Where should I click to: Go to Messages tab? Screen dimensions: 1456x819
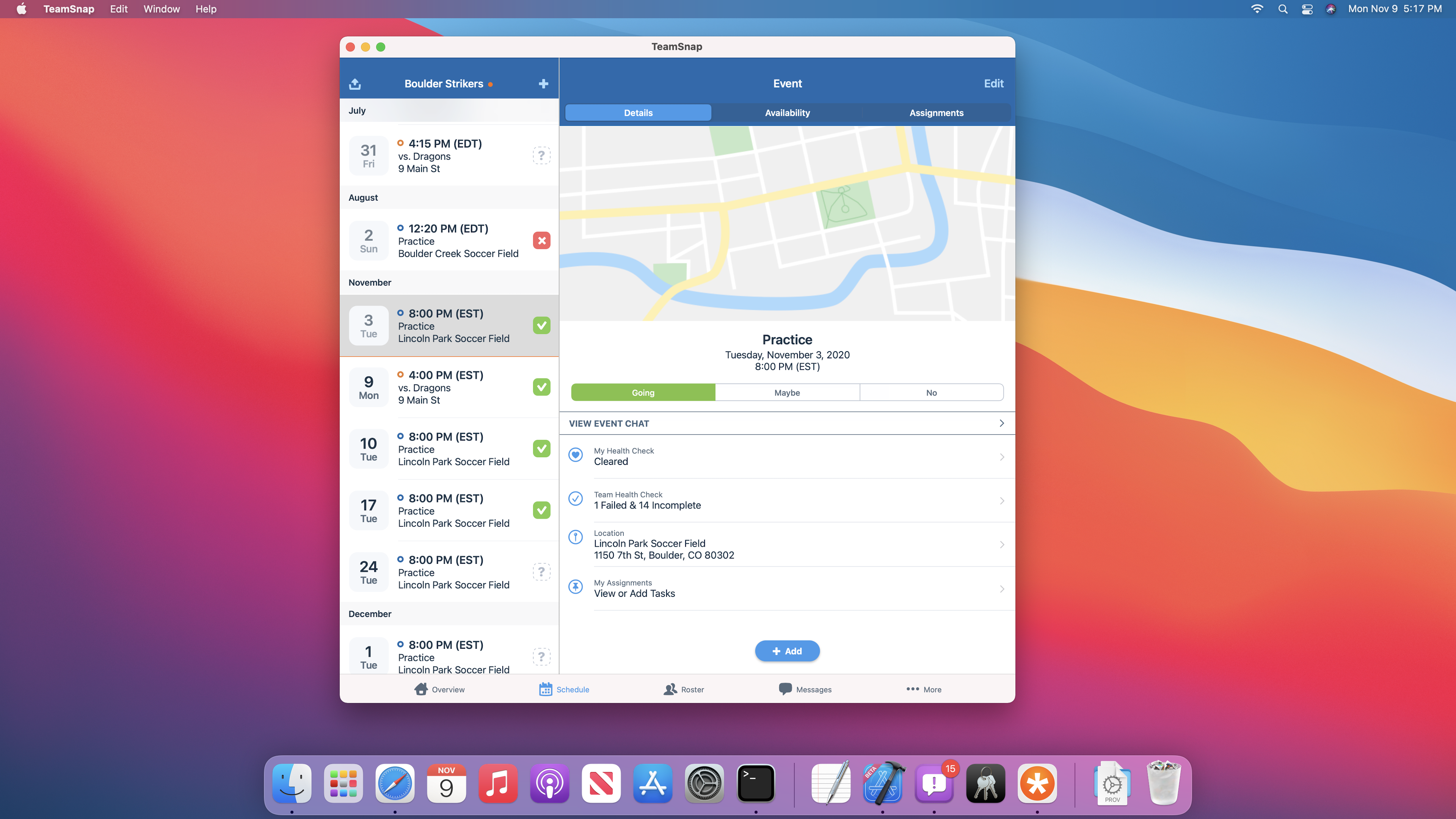click(x=805, y=689)
